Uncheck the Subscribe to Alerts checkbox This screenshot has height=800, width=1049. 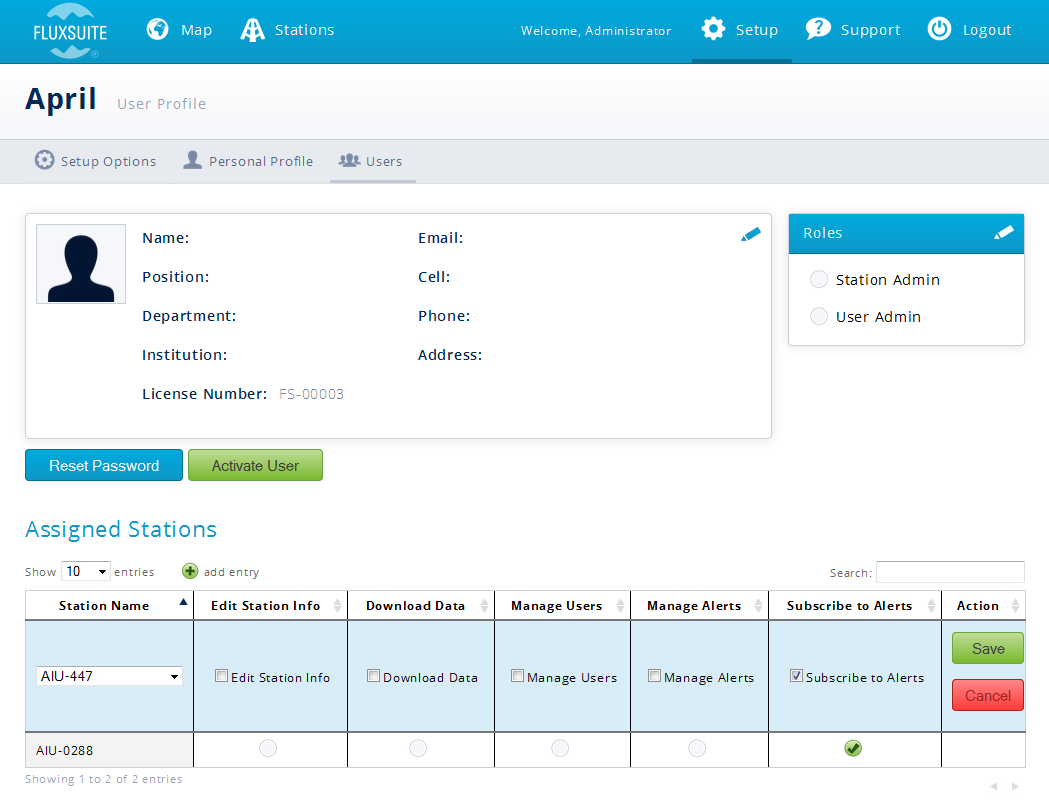(796, 676)
